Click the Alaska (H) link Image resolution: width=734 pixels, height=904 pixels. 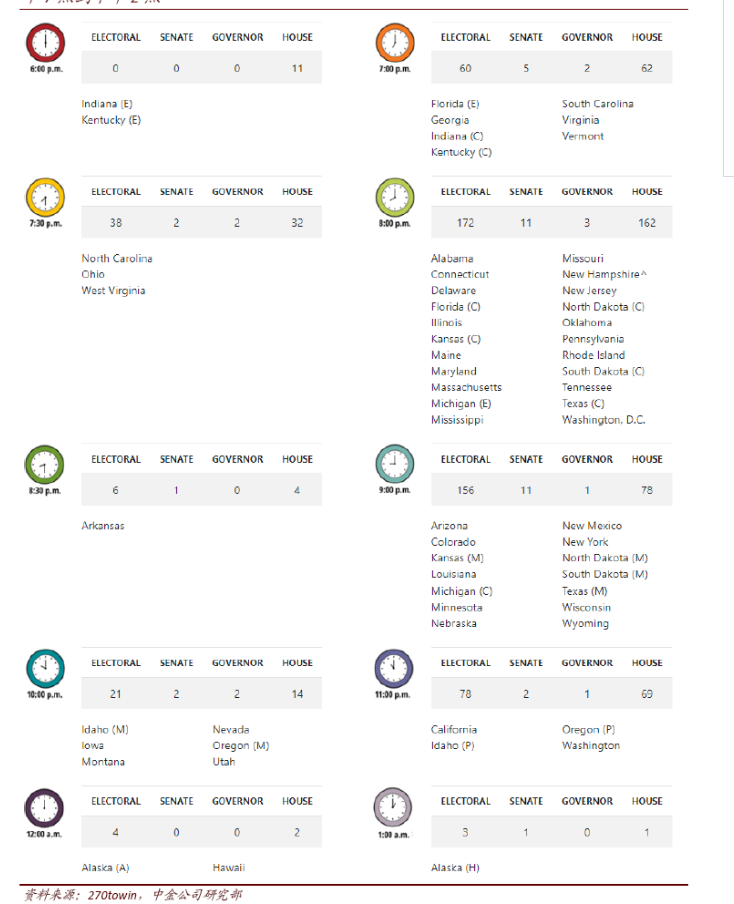pos(455,867)
